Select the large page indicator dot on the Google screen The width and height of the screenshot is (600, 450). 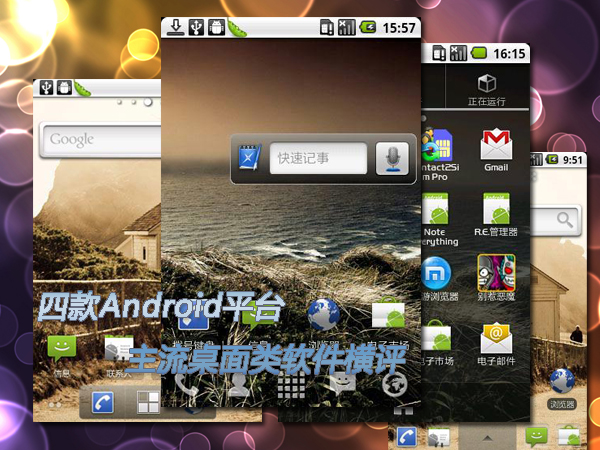coord(148,102)
